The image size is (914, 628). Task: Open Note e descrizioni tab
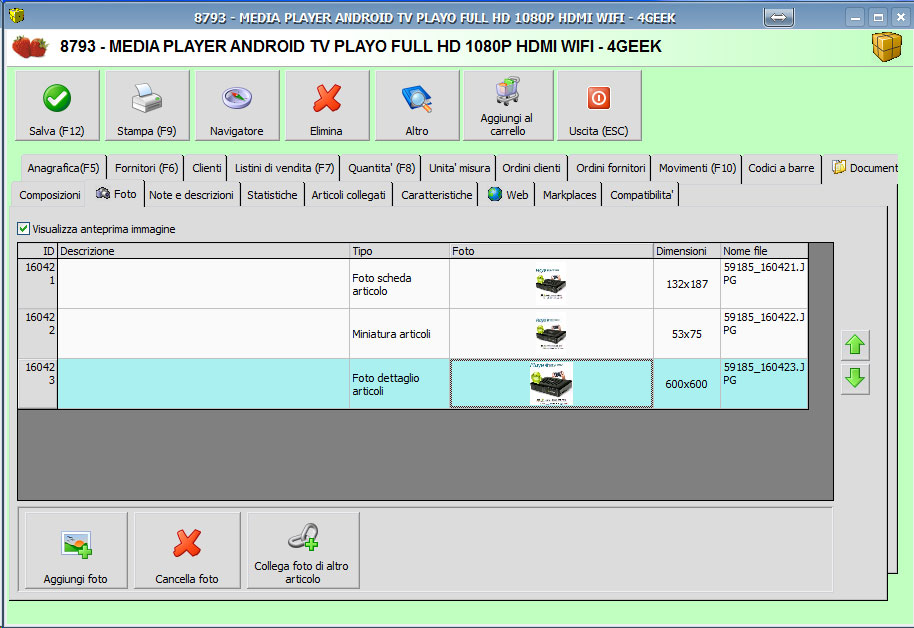(191, 195)
